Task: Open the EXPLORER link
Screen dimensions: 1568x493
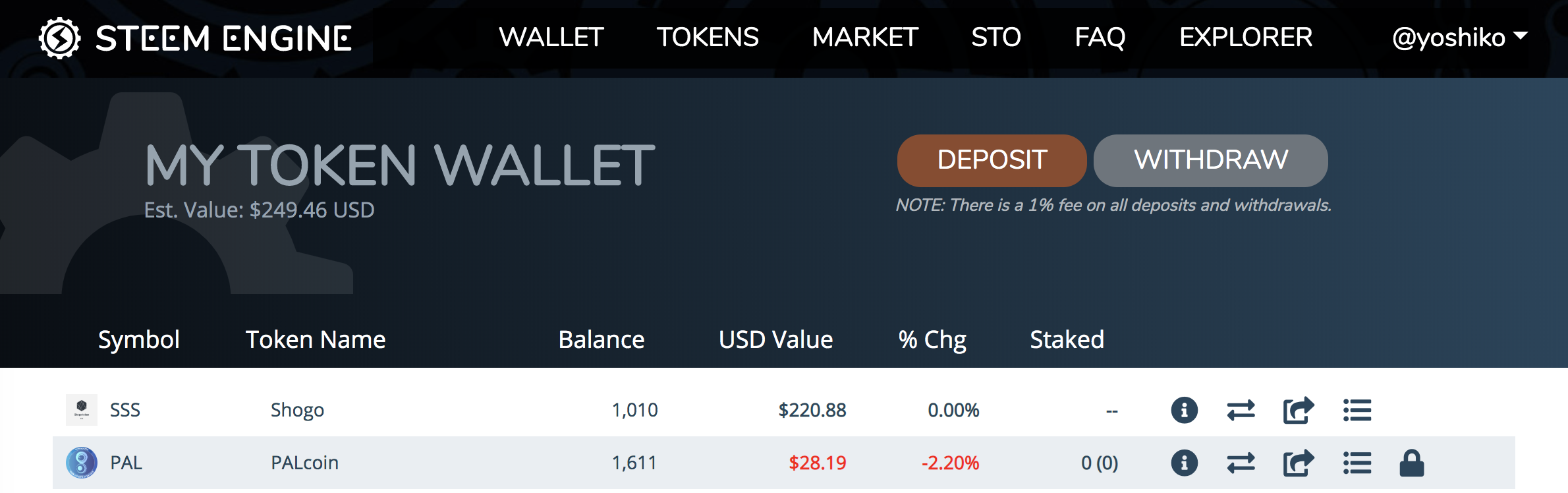Action: 1246,38
